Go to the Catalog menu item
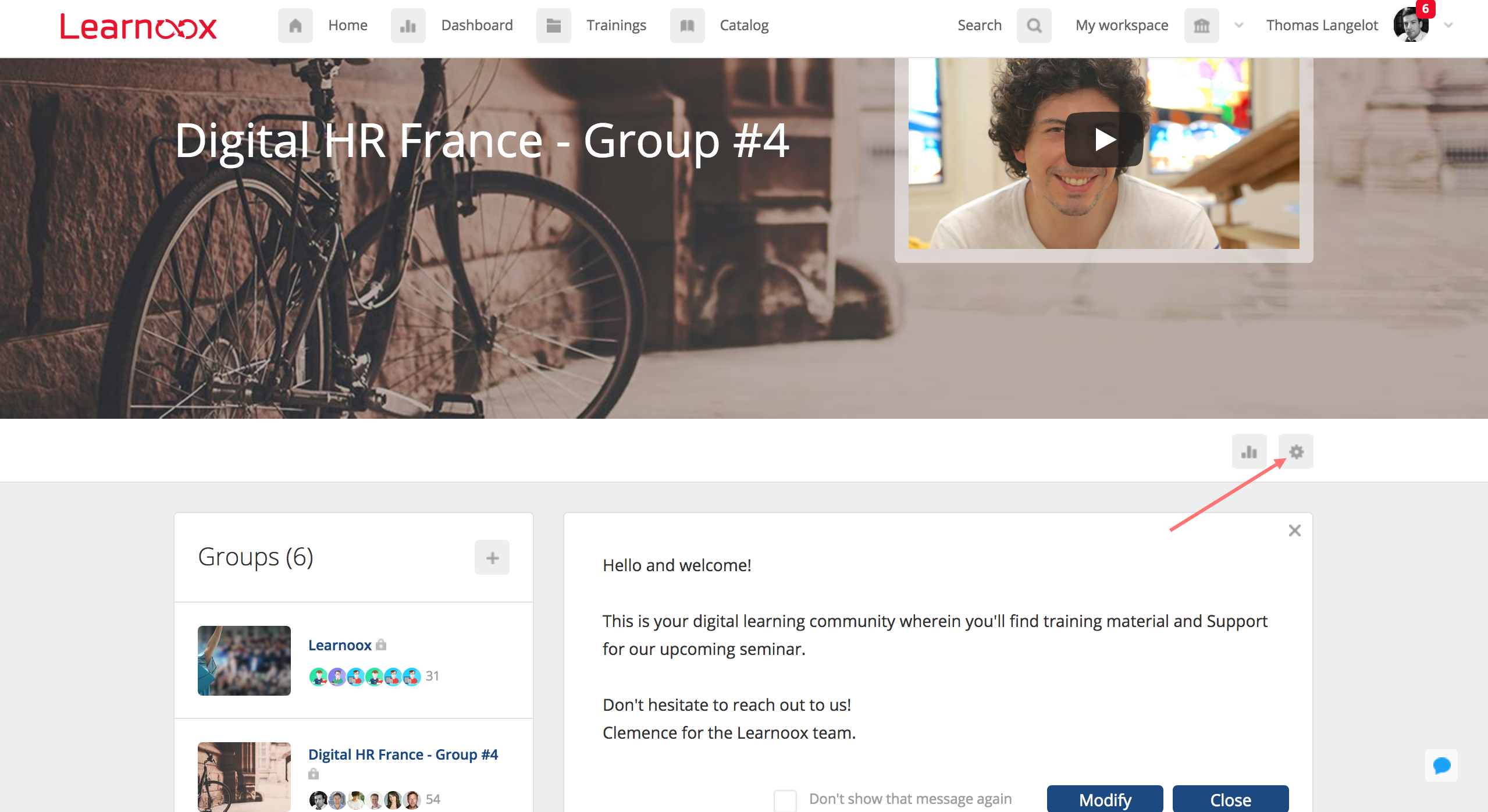Screen dimensions: 1488x812 point(744,26)
